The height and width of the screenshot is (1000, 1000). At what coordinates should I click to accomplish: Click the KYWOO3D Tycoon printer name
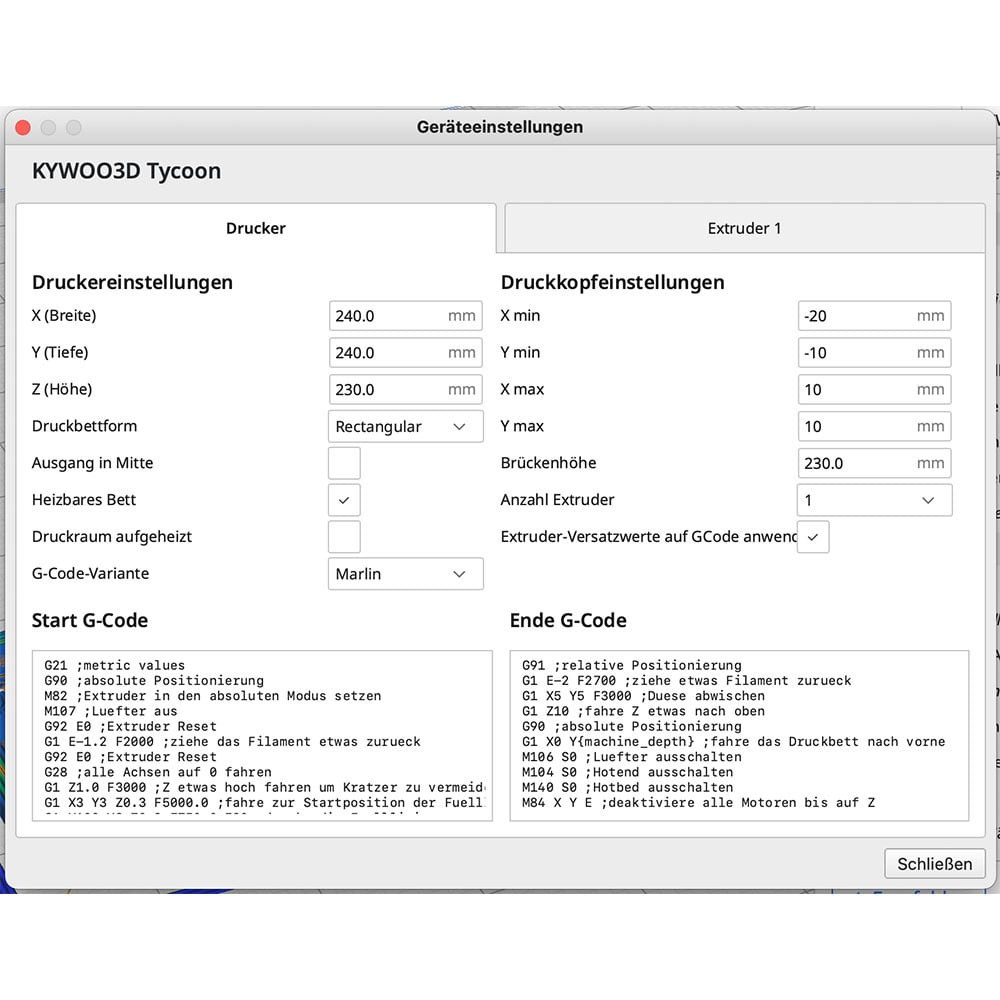click(x=126, y=171)
